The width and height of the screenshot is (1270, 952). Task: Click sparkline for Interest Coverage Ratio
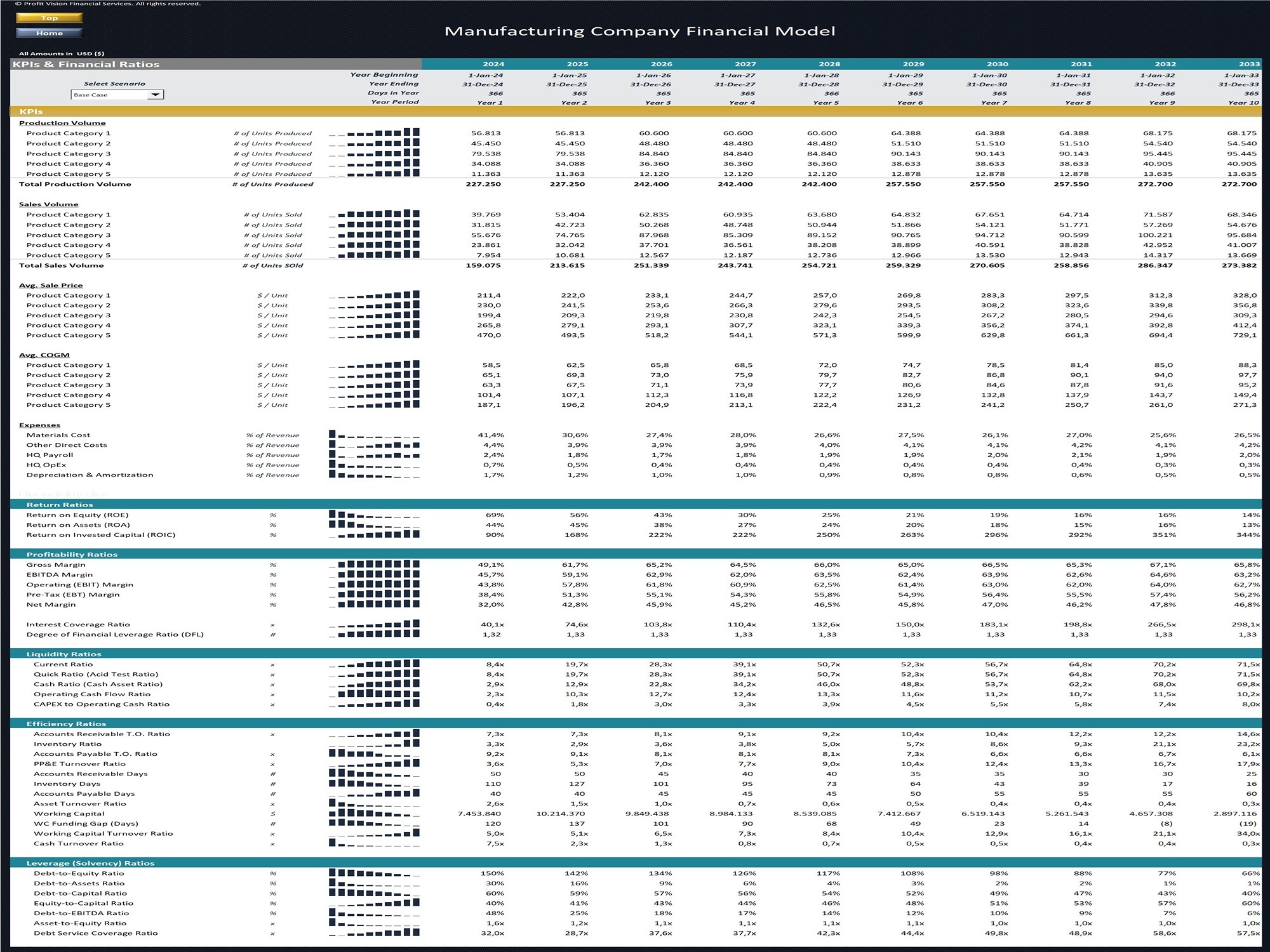pos(375,624)
